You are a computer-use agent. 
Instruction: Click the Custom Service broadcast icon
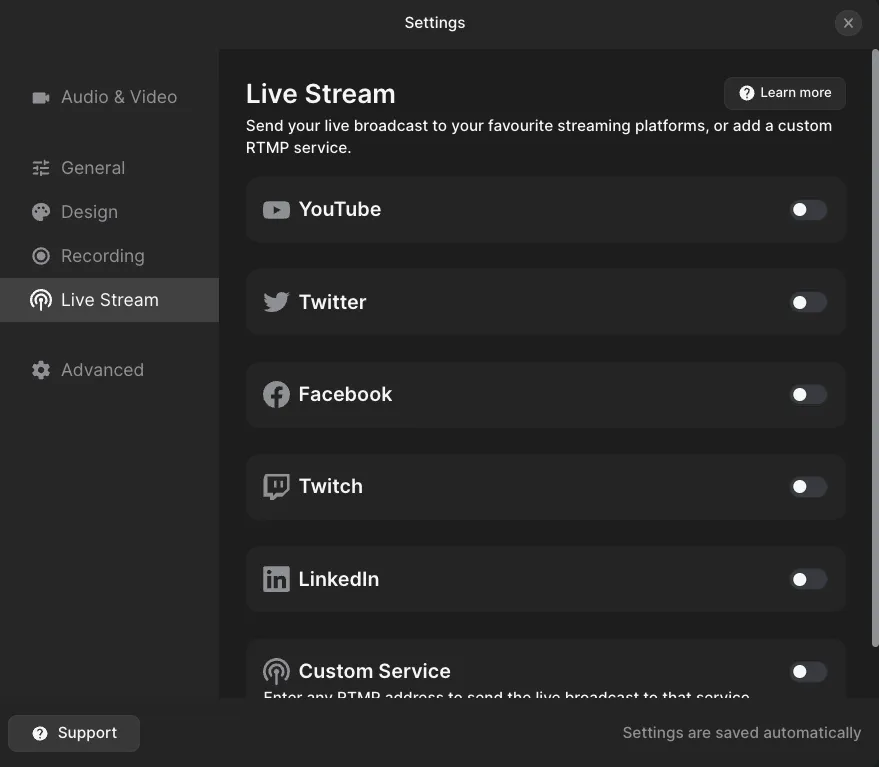[276, 671]
